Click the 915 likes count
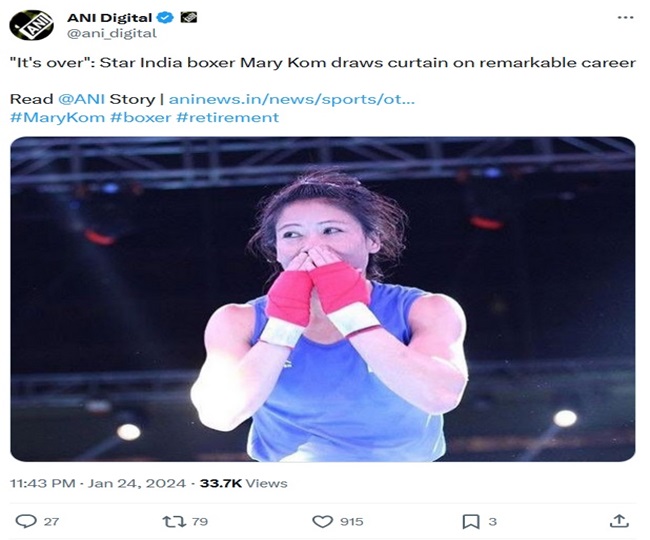The width and height of the screenshot is (650, 540). coord(351,521)
